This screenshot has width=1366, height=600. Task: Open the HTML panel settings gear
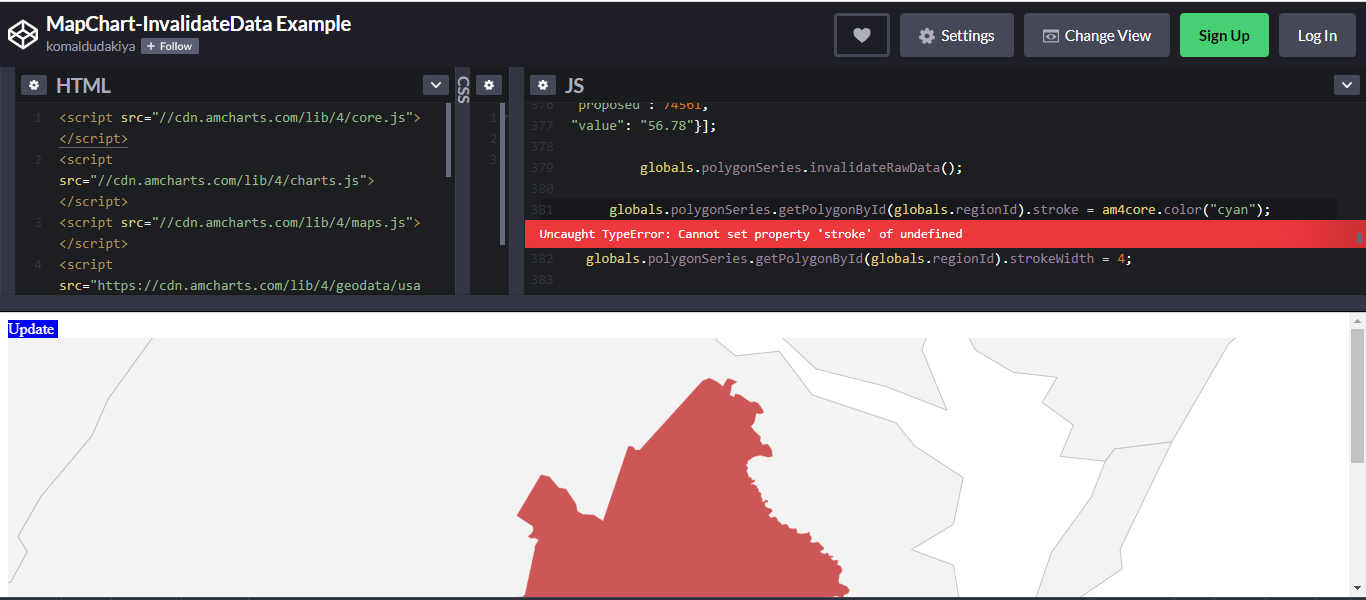[x=34, y=85]
